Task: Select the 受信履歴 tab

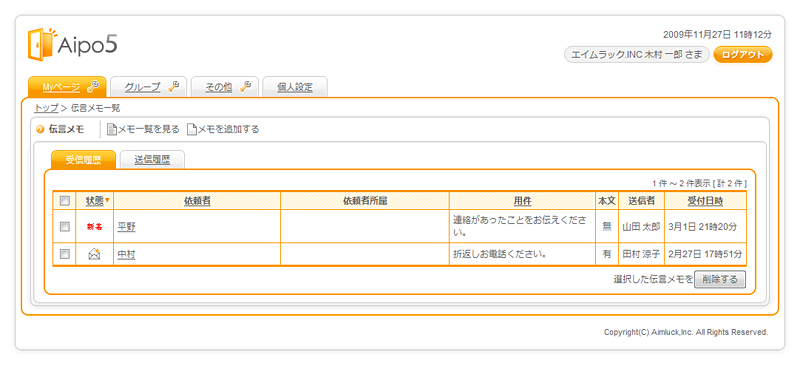Action: tap(83, 160)
